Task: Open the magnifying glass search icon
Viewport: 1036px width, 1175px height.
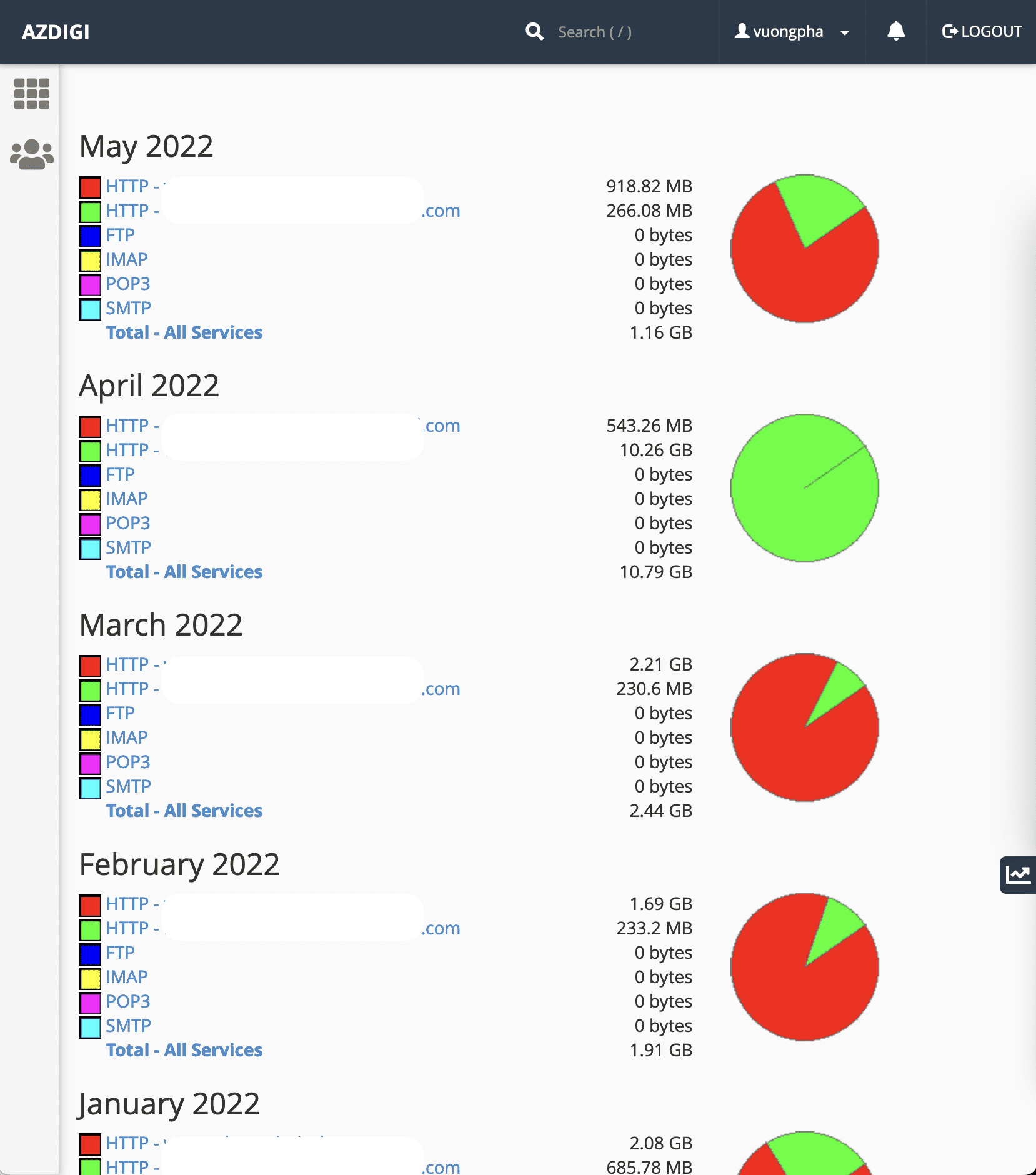Action: [x=535, y=31]
